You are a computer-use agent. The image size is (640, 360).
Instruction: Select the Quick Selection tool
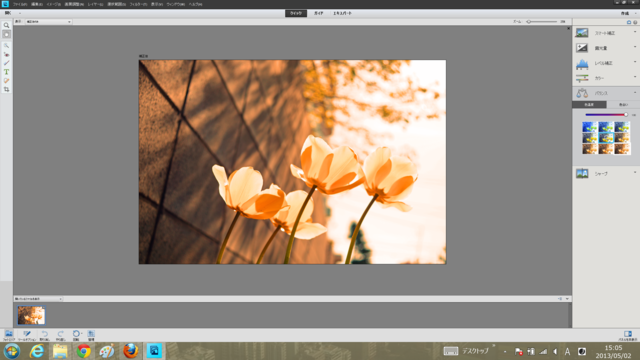6,46
